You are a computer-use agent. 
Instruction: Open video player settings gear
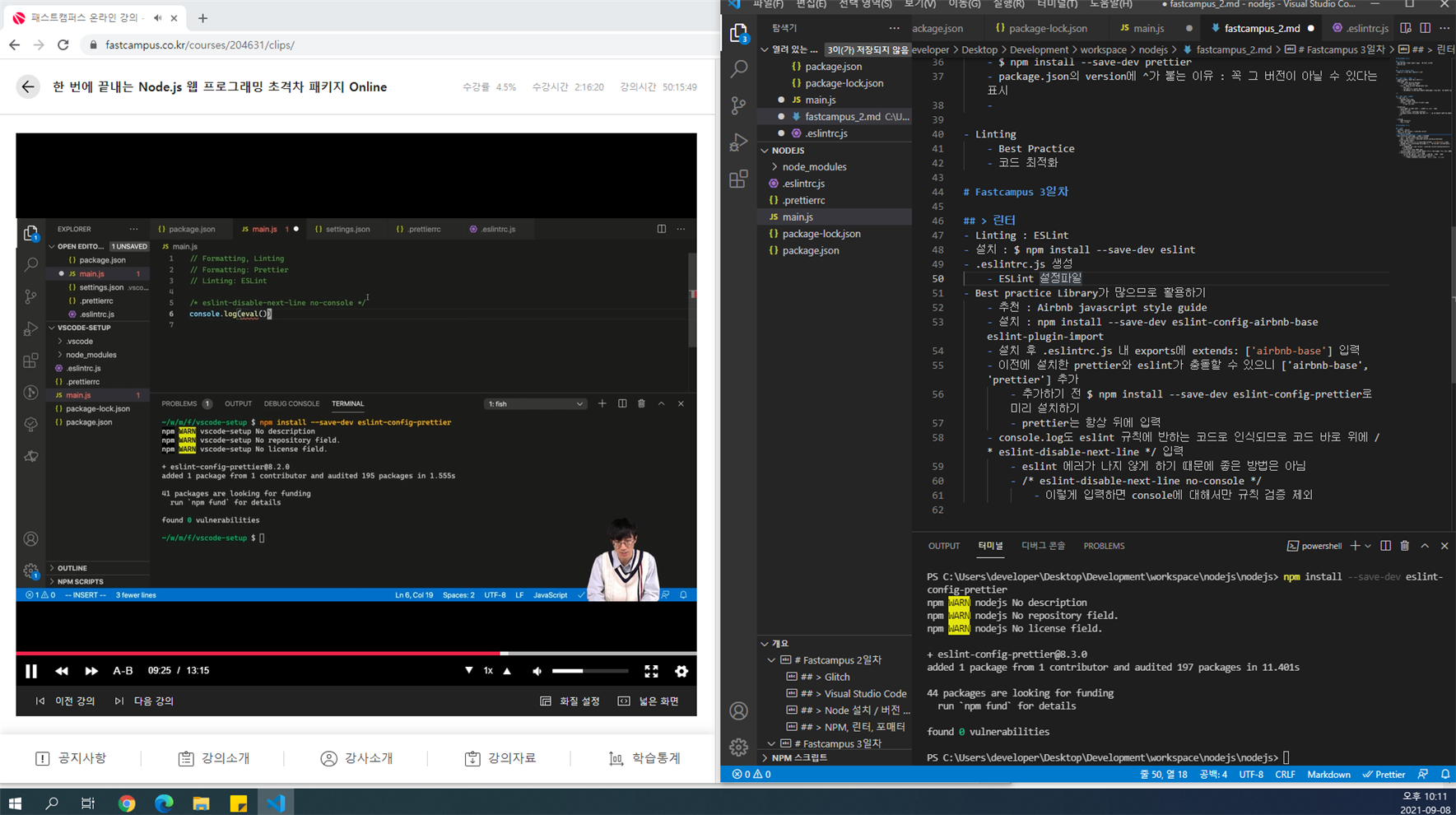point(681,671)
